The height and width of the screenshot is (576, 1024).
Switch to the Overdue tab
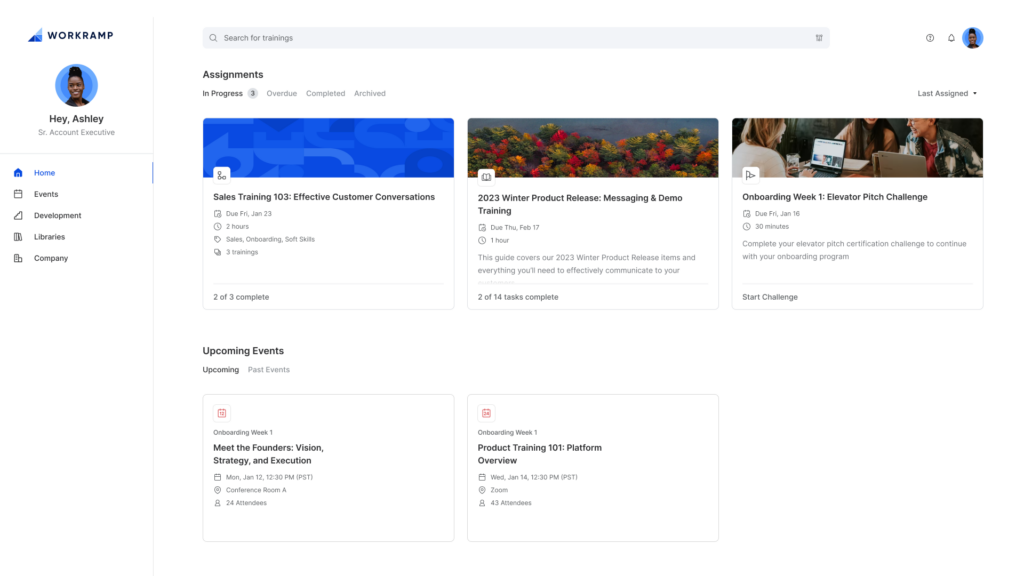click(x=281, y=93)
